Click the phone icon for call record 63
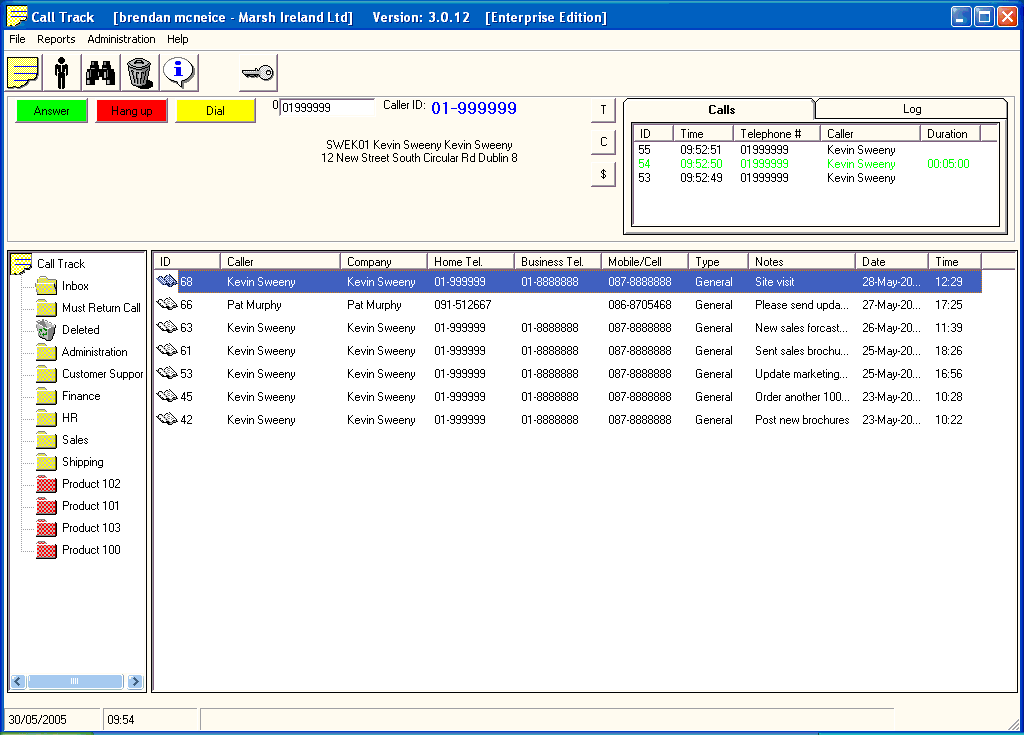This screenshot has width=1024, height=735. click(167, 327)
